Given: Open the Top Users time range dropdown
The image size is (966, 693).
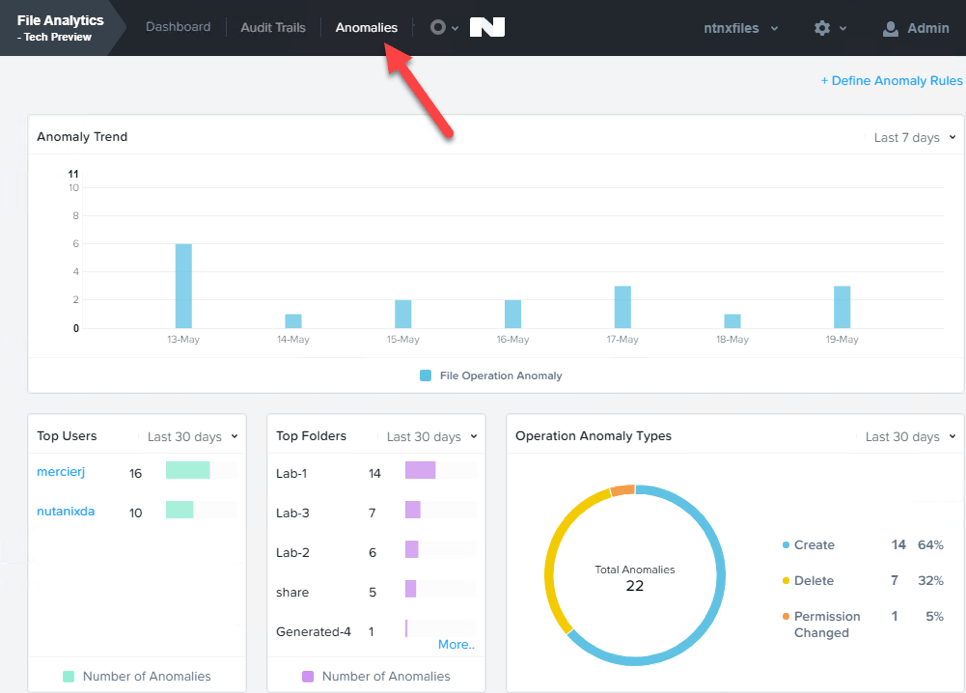Looking at the screenshot, I should tap(188, 436).
